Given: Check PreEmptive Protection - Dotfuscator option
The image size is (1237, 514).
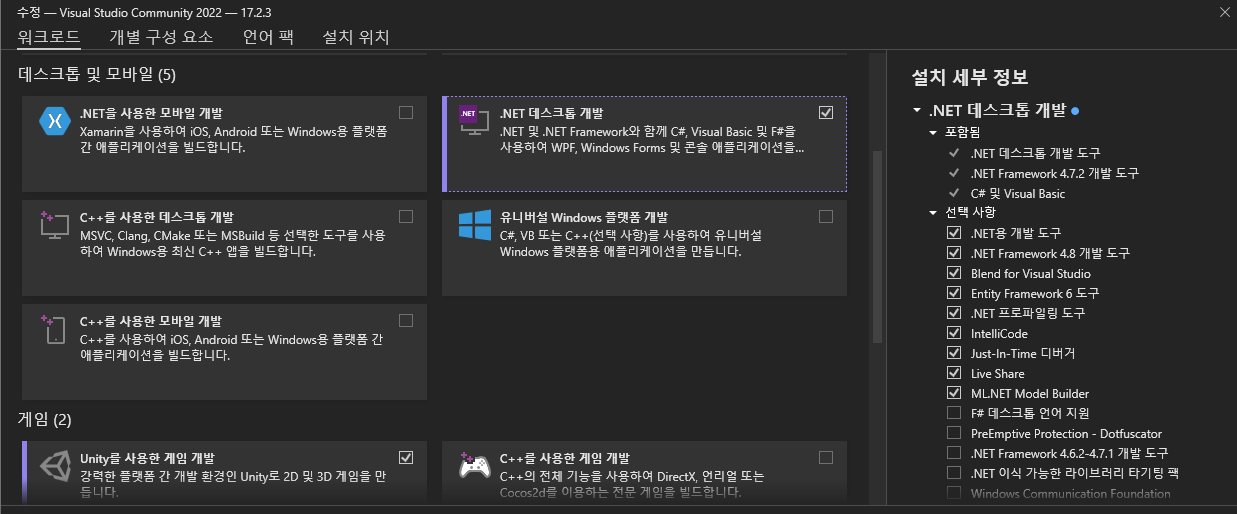Looking at the screenshot, I should (x=953, y=433).
